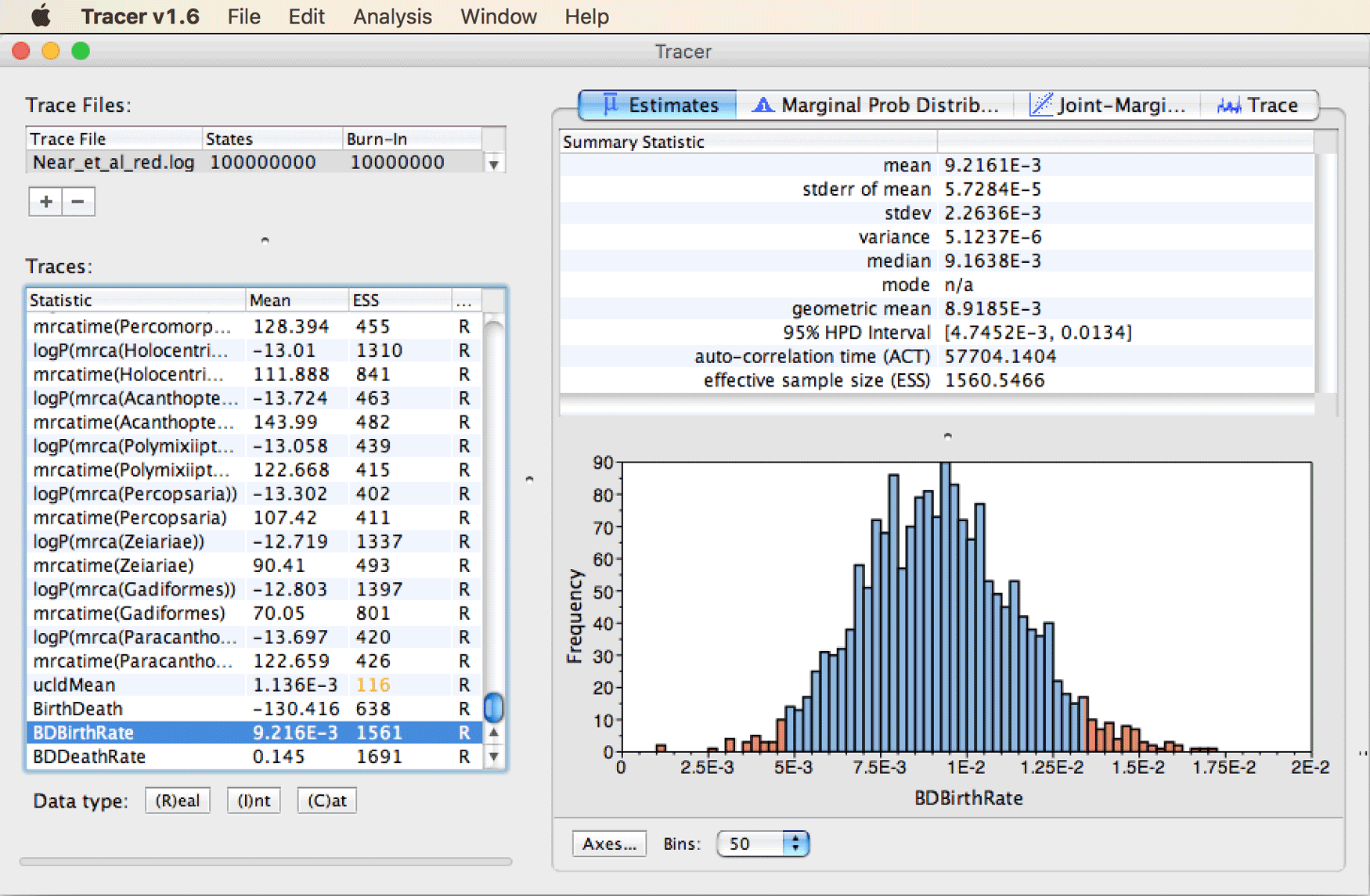Sort traces by ESS column header
This screenshot has width=1370, height=896.
(x=399, y=300)
